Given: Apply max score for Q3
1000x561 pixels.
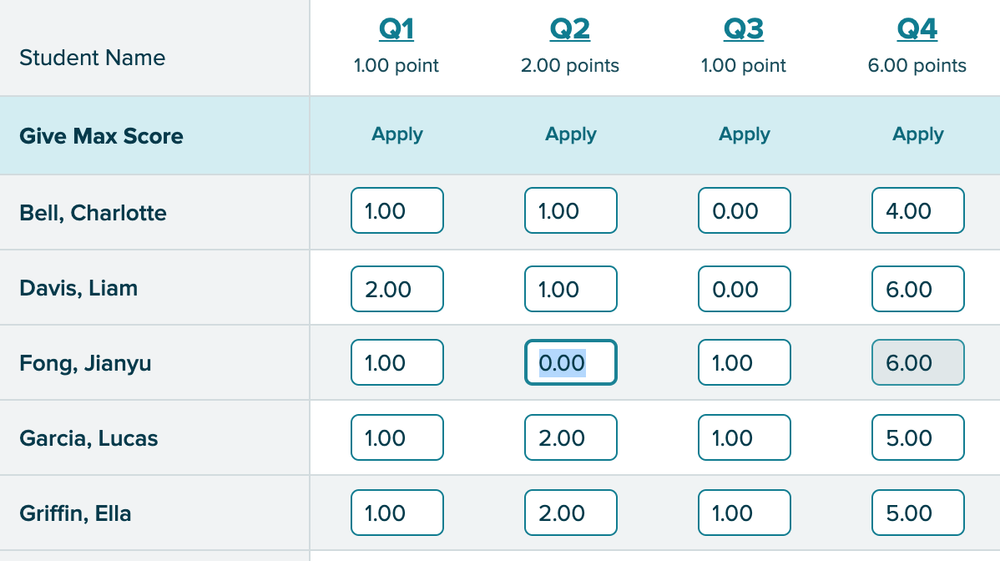Looking at the screenshot, I should [x=744, y=135].
